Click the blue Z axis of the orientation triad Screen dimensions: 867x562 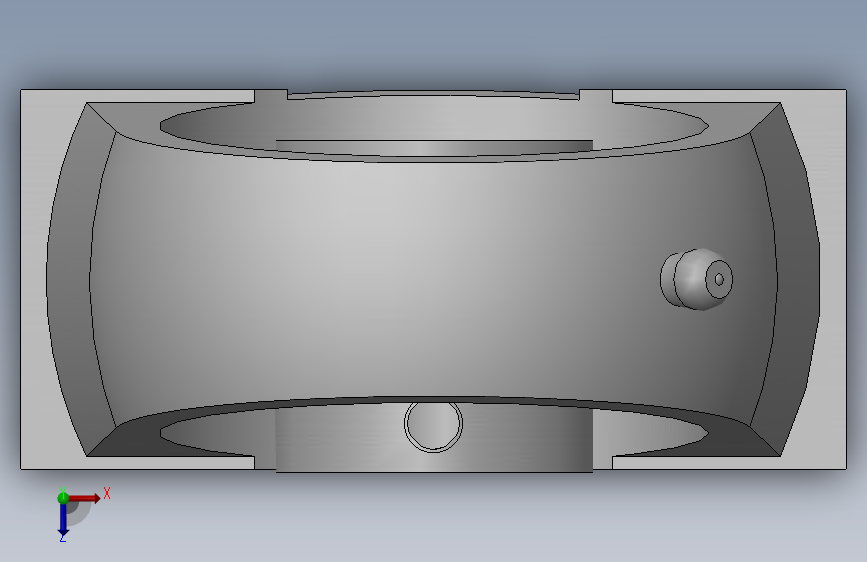coord(63,521)
